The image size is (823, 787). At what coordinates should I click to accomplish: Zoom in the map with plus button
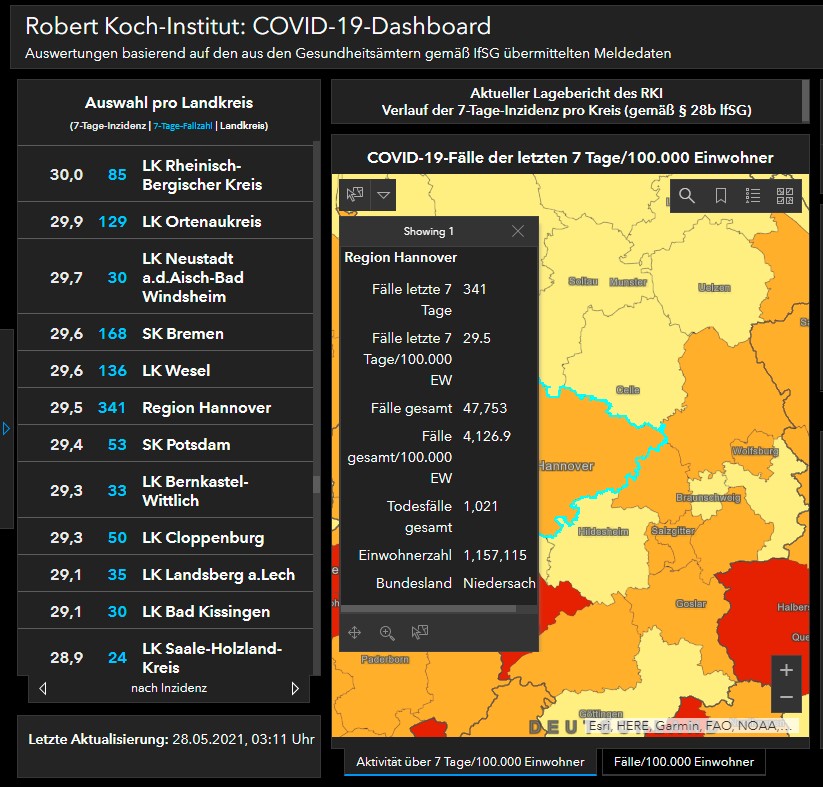786,670
